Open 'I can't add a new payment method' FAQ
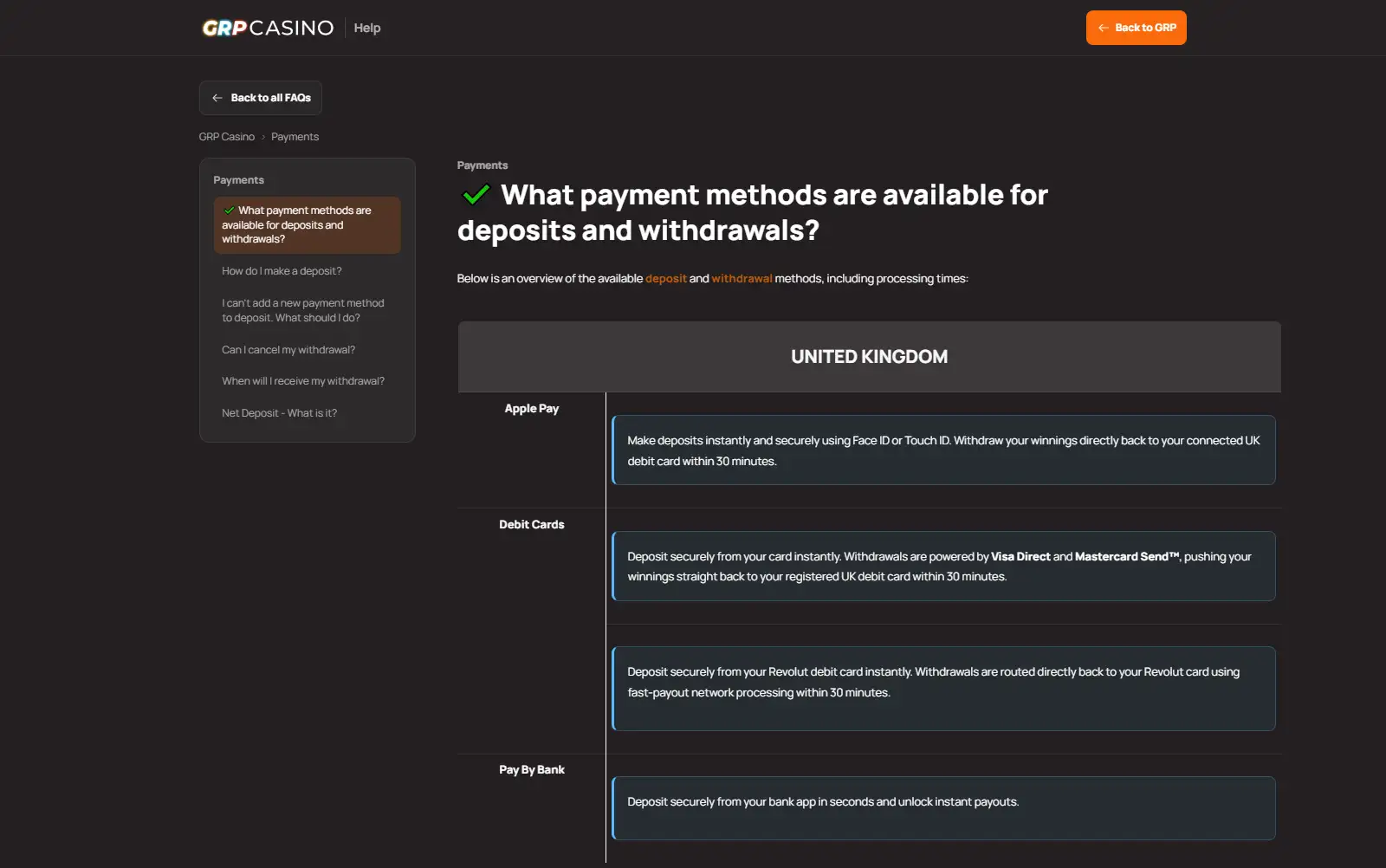 (x=303, y=310)
